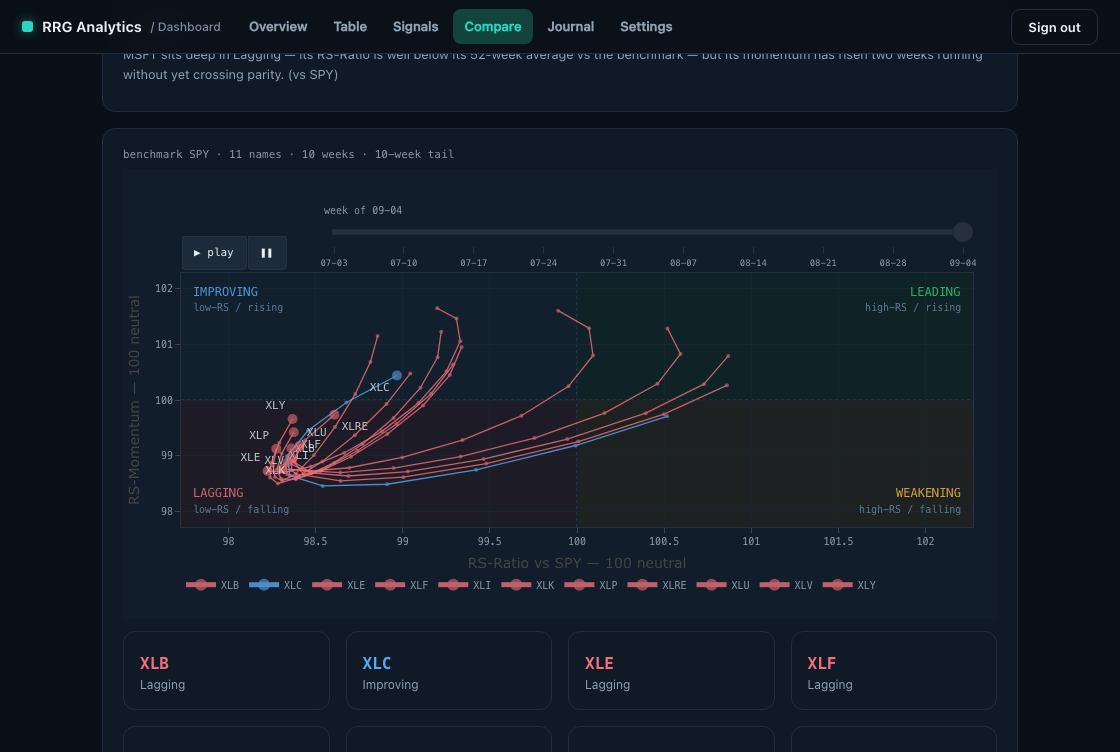
Task: Pause the timeline animation
Action: [x=266, y=253]
